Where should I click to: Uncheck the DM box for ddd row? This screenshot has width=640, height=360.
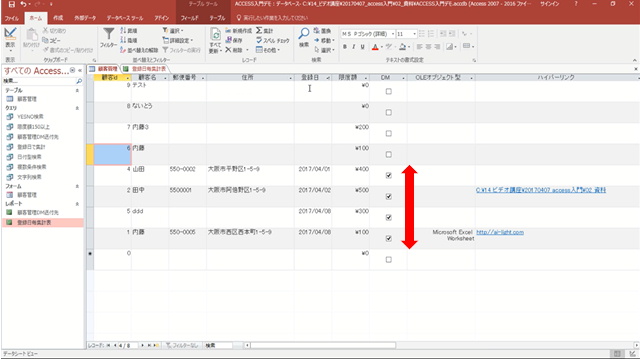(389, 218)
